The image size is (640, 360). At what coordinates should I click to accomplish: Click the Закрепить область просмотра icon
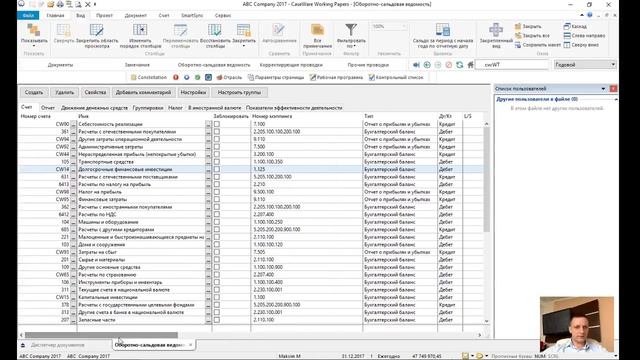tap(97, 30)
